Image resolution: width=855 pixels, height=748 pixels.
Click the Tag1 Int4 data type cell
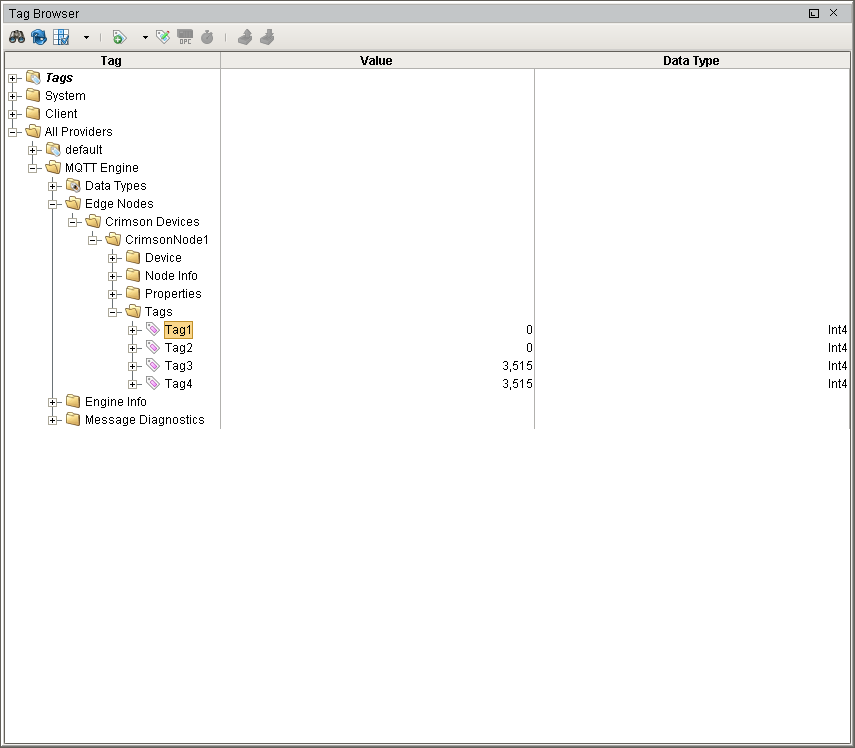(692, 330)
